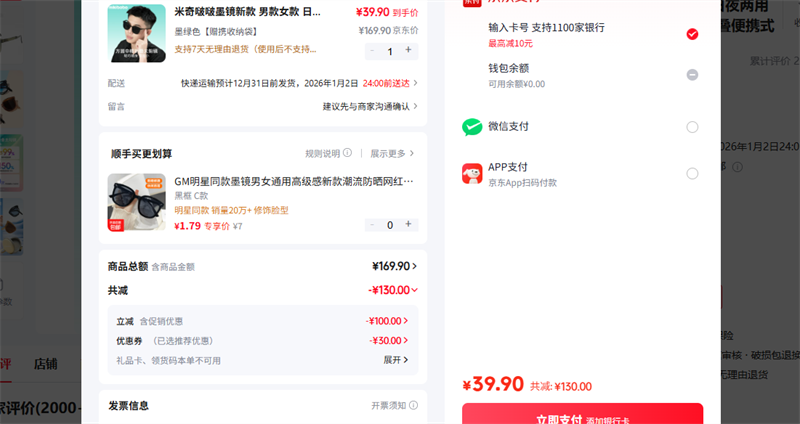Screen dimensions: 800x424
Task: Expand 展示更多 add-on deals
Action: coord(392,153)
